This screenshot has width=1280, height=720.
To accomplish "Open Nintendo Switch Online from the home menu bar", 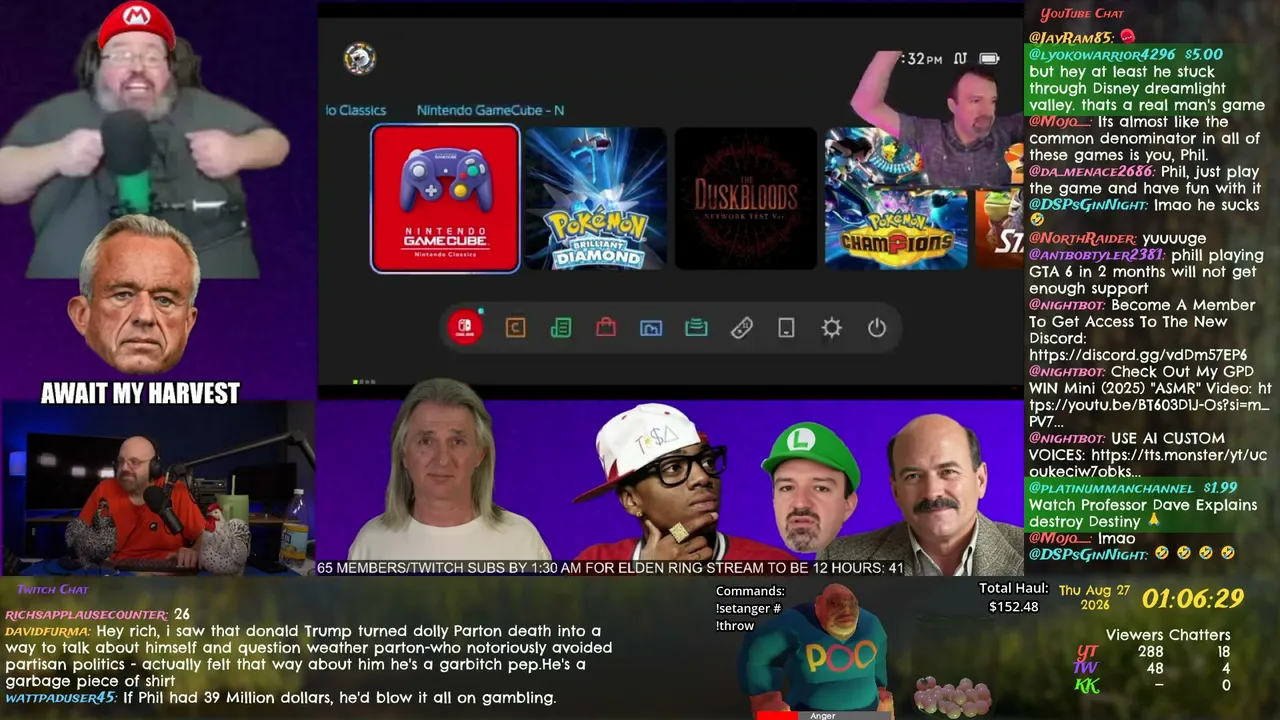I will tap(465, 327).
